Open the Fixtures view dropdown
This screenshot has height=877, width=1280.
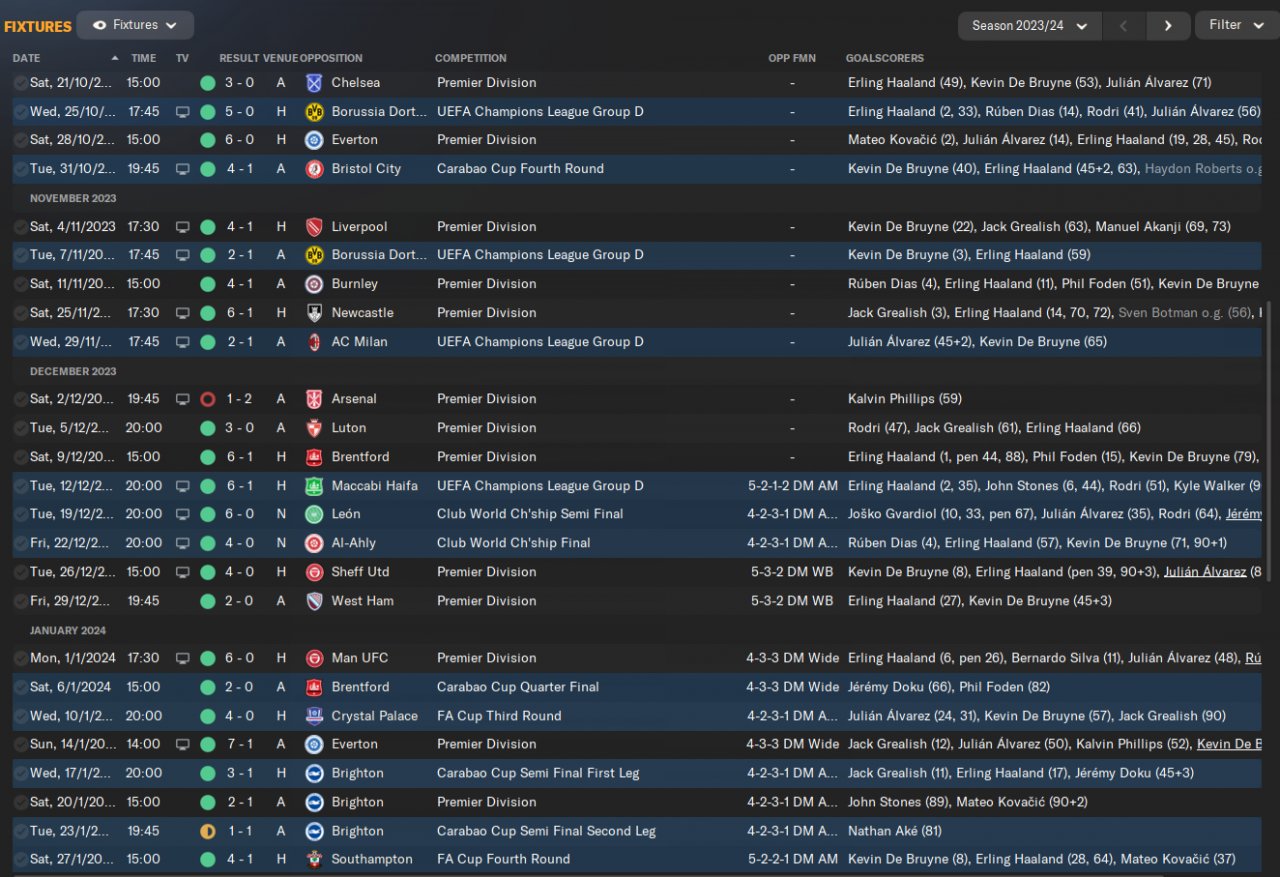[135, 25]
